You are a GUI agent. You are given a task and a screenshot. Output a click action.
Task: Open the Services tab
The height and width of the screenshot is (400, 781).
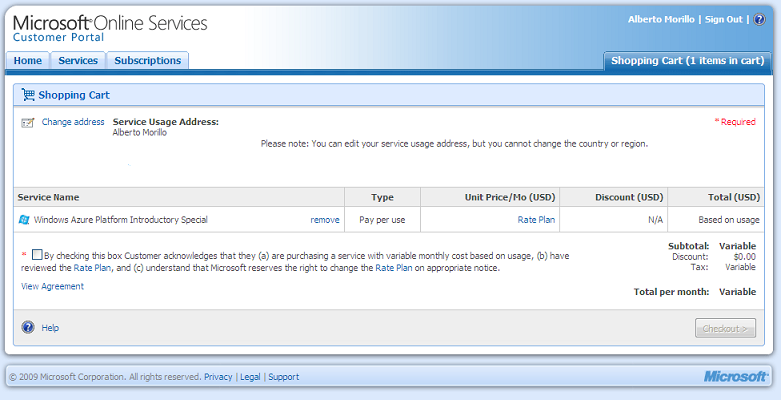click(78, 60)
